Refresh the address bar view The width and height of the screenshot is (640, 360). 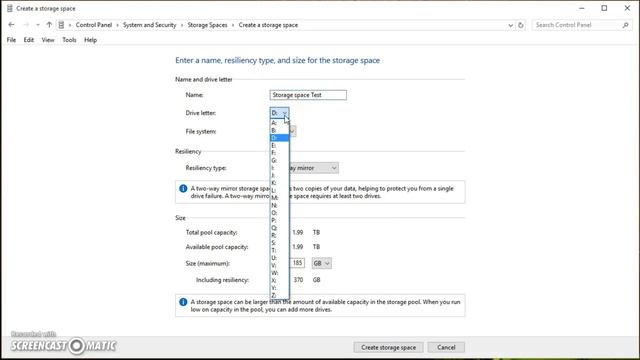coord(521,25)
